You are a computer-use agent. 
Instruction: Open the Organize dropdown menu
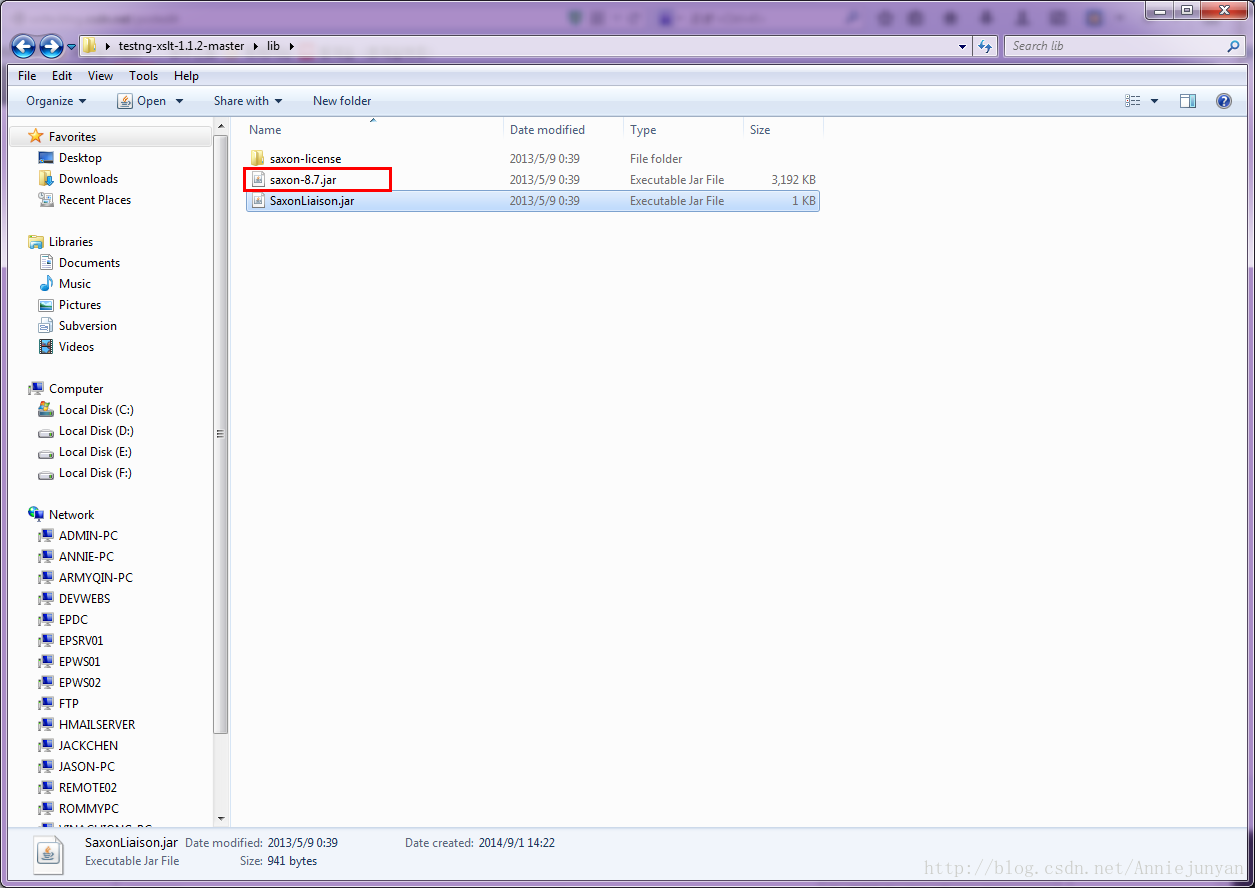pyautogui.click(x=56, y=101)
